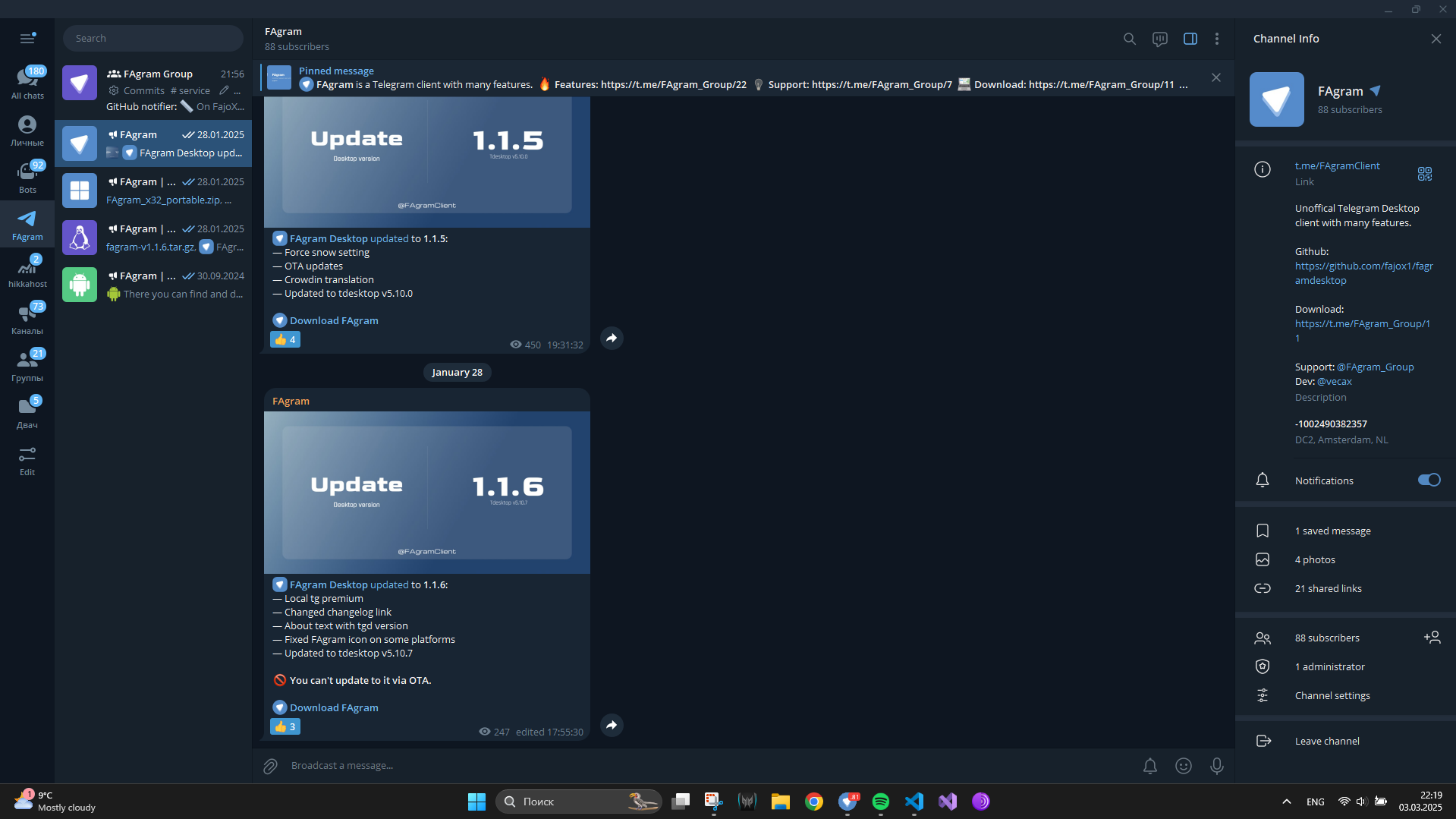Image resolution: width=1456 pixels, height=819 pixels.
Task: Toggle silent broadcast bell icon
Action: tap(1150, 766)
